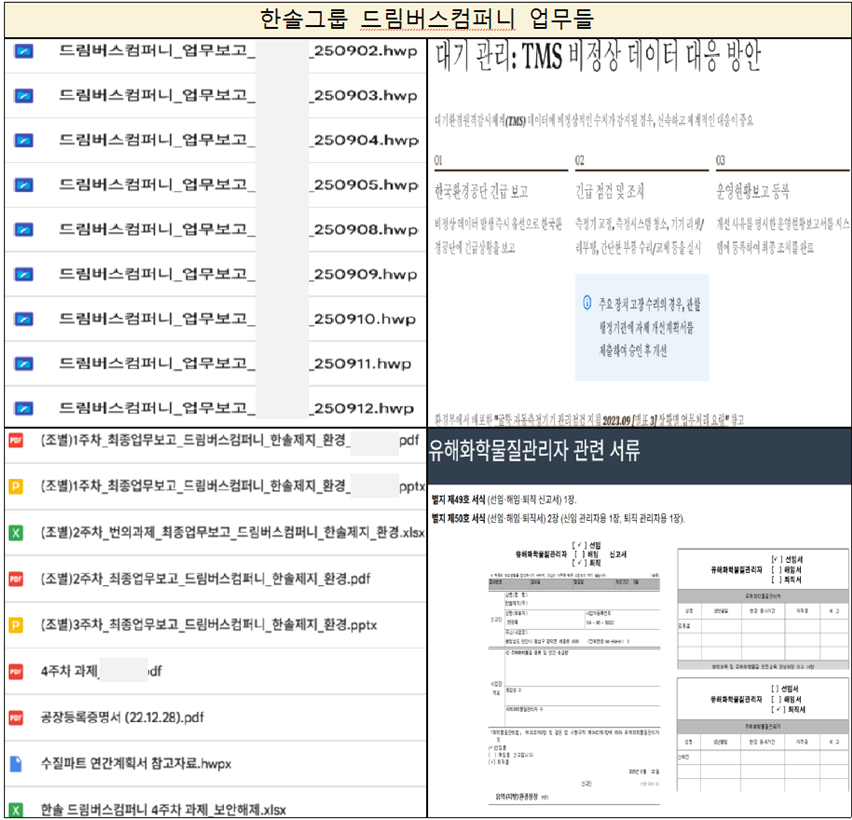
Task: Click the hwp icon beside file 250903.hwp
Action: coord(23,96)
